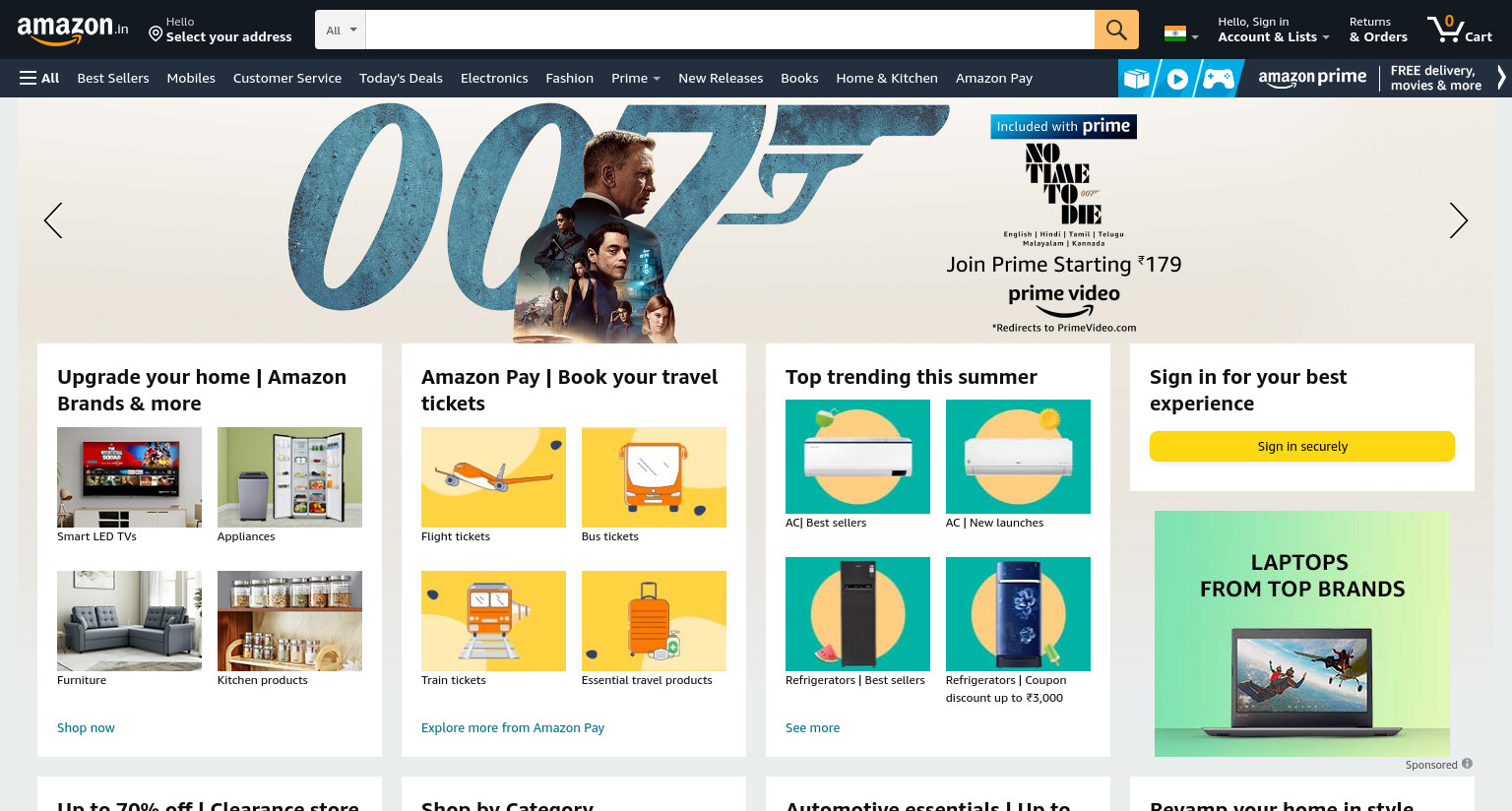Expand the India flag language dropdown
1512x811 pixels.
[x=1181, y=33]
